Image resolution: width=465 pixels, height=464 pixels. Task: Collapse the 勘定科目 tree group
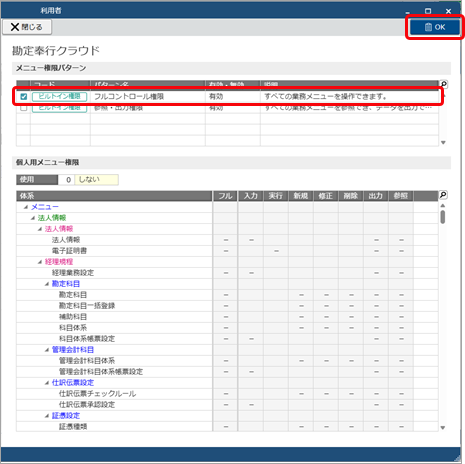[x=47, y=284]
